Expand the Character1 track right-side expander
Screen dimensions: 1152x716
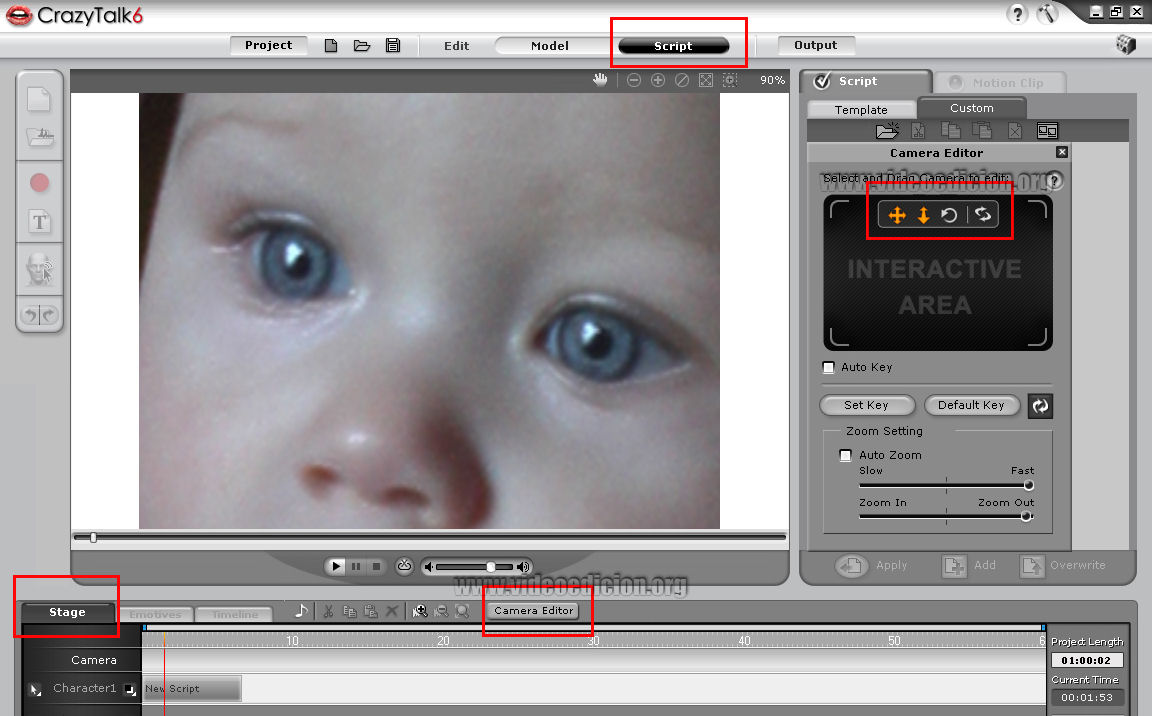tap(130, 689)
